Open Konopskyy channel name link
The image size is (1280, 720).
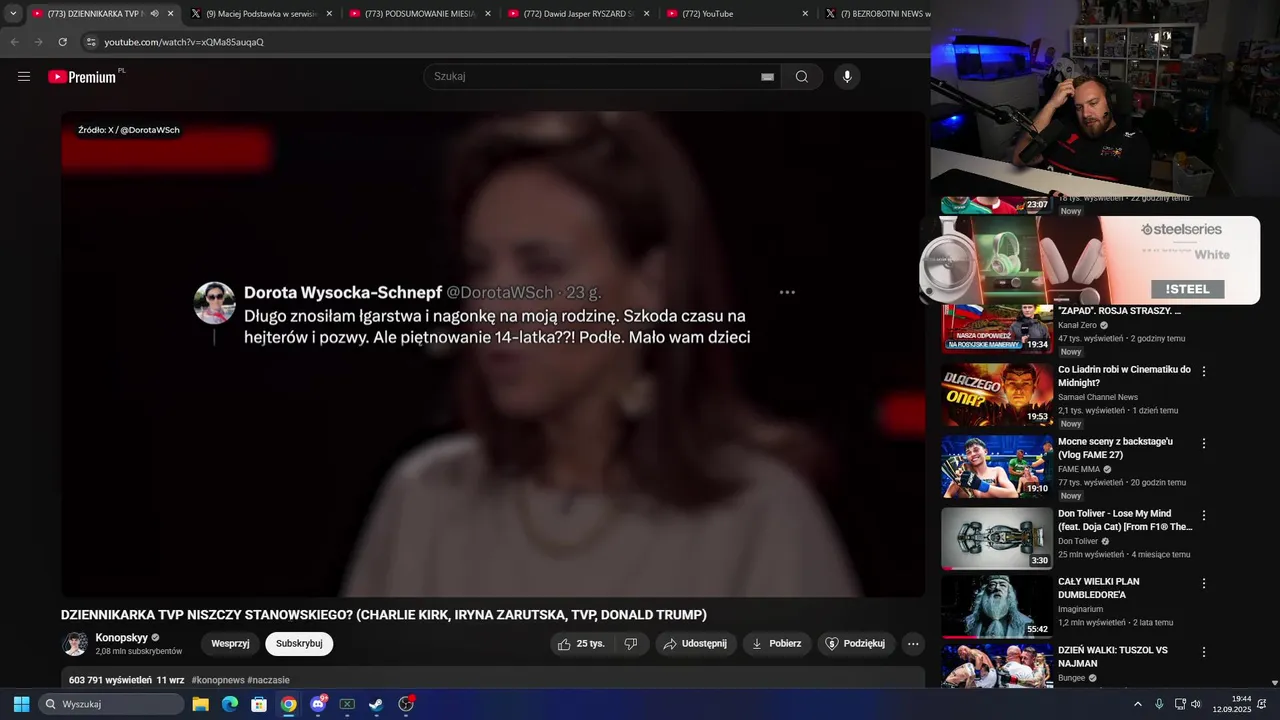(x=122, y=638)
